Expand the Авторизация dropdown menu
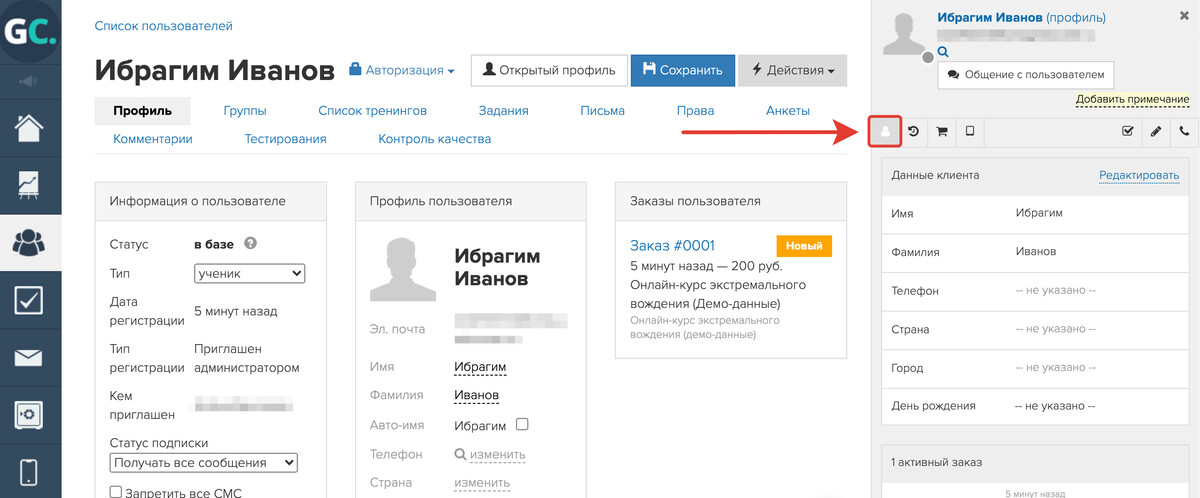The height and width of the screenshot is (498, 1200). [x=402, y=71]
